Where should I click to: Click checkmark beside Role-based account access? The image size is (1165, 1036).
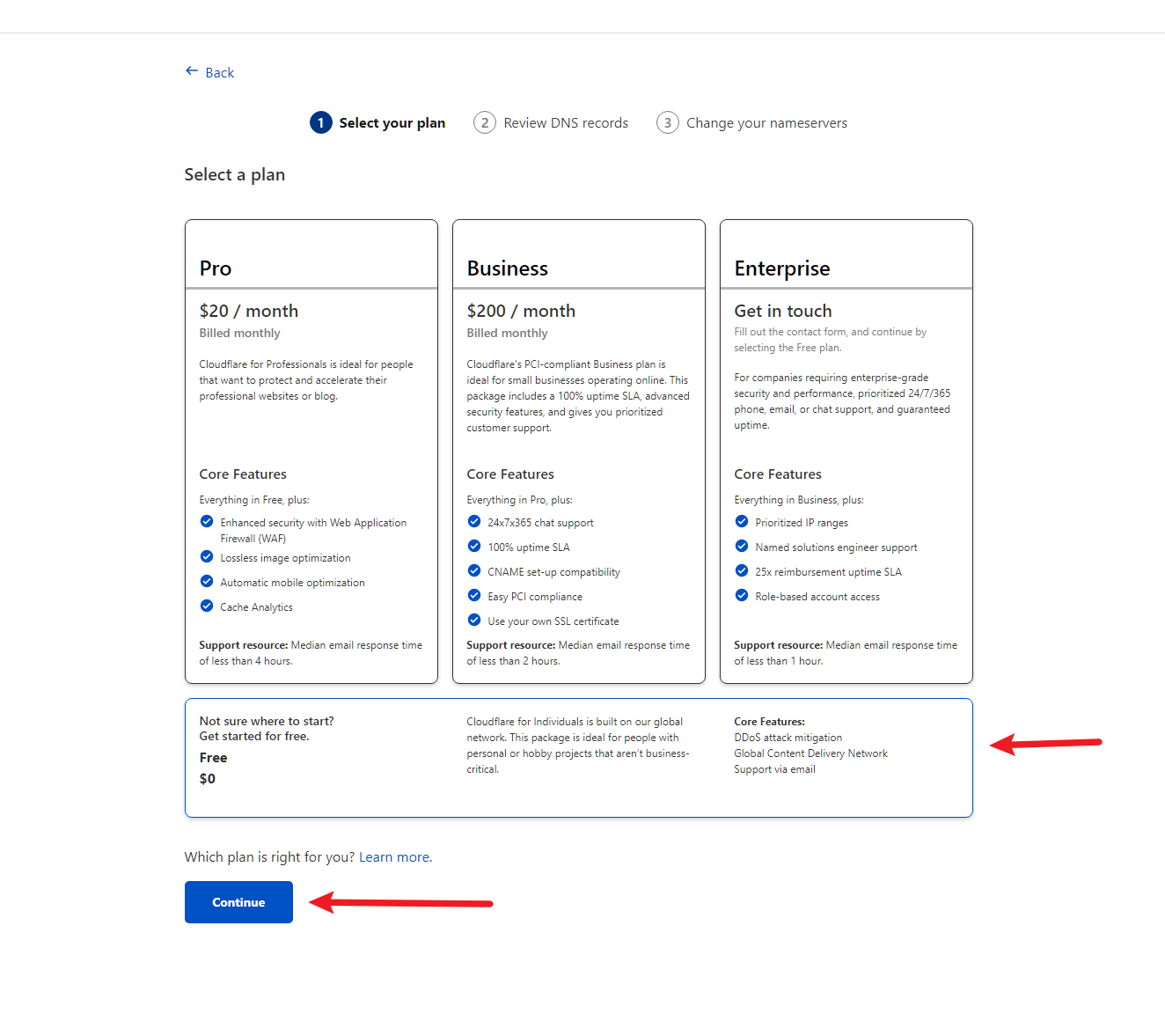pos(742,595)
